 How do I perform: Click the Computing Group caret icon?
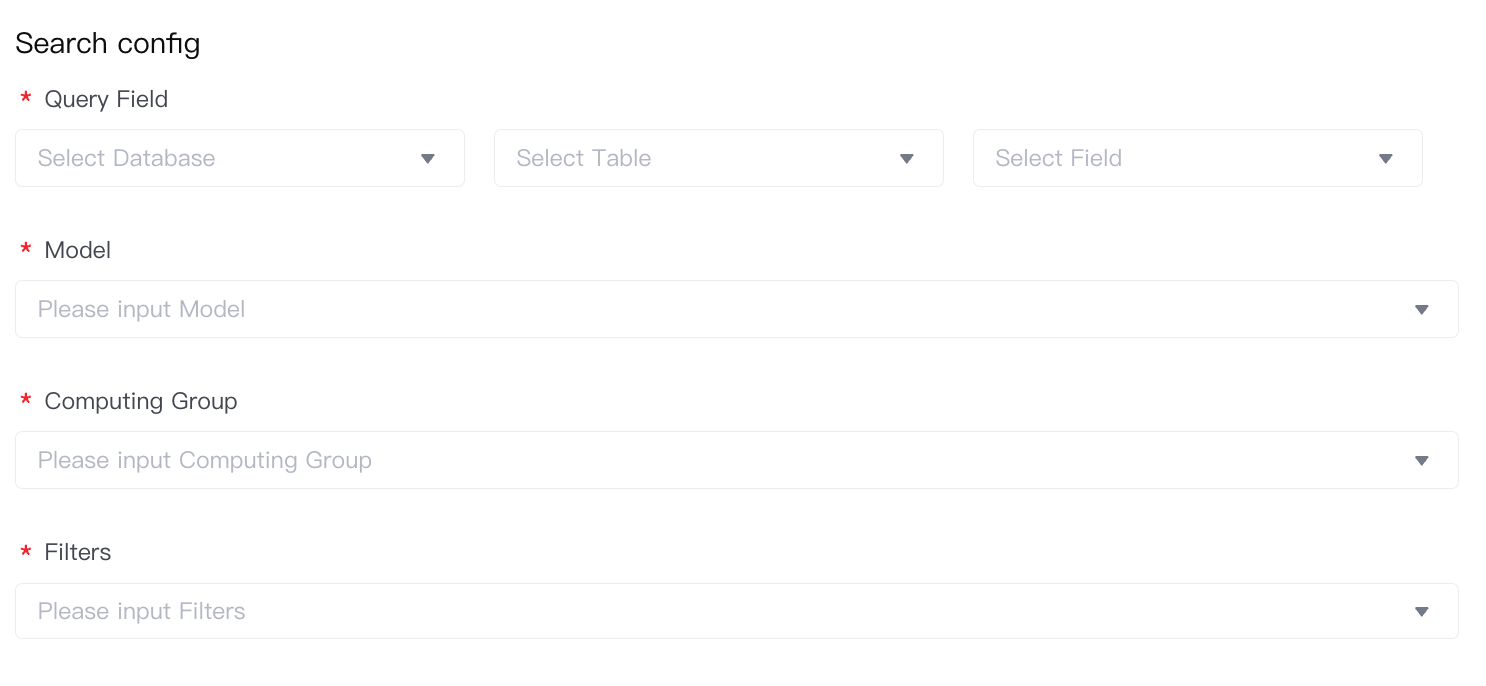click(1422, 461)
